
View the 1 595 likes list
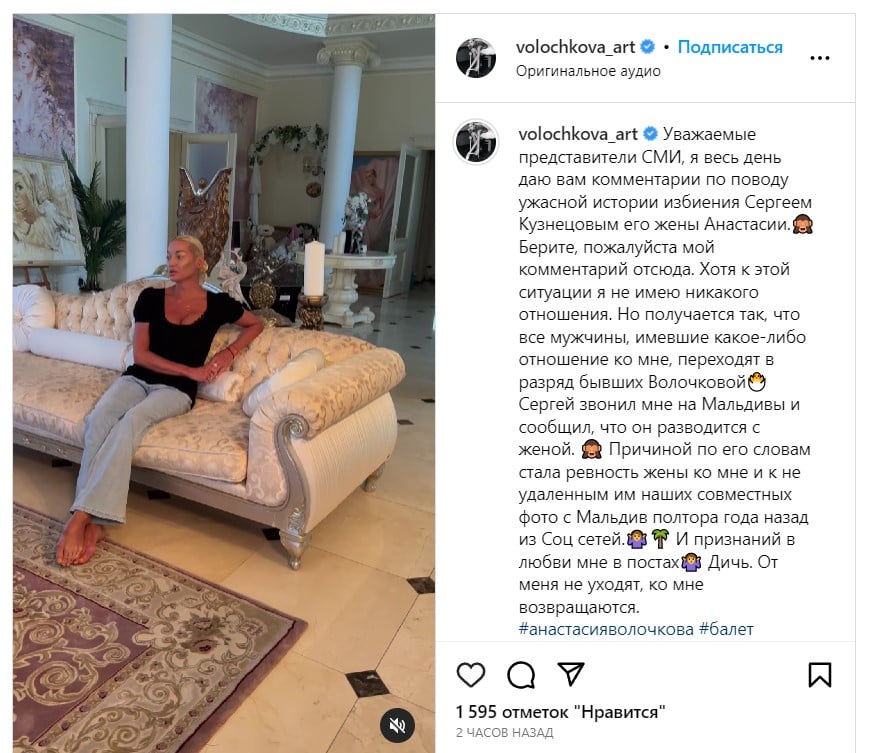[x=560, y=712]
